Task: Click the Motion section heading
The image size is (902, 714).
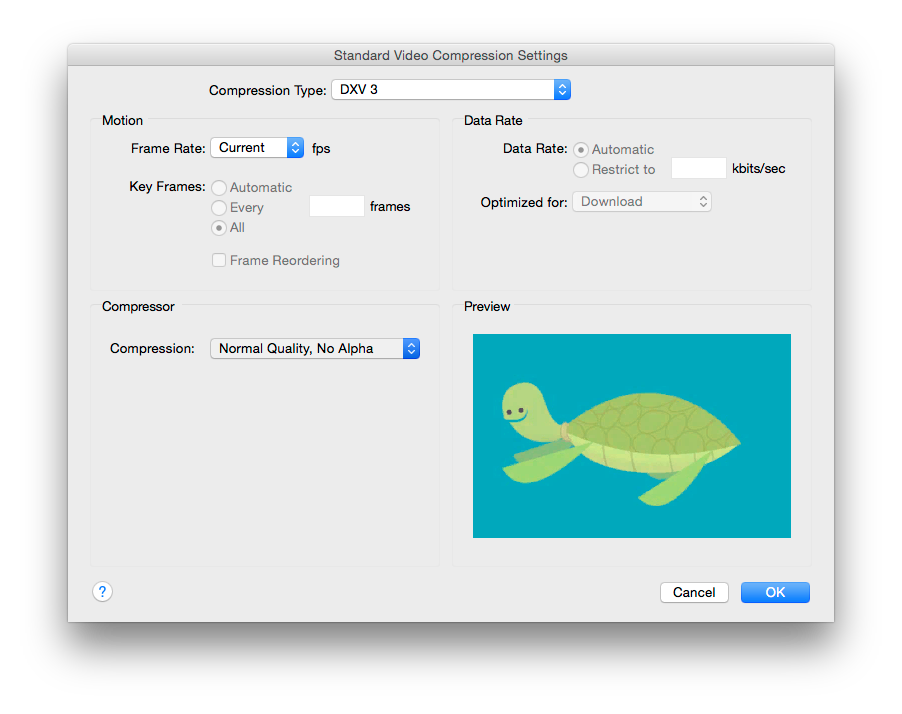Action: (122, 121)
